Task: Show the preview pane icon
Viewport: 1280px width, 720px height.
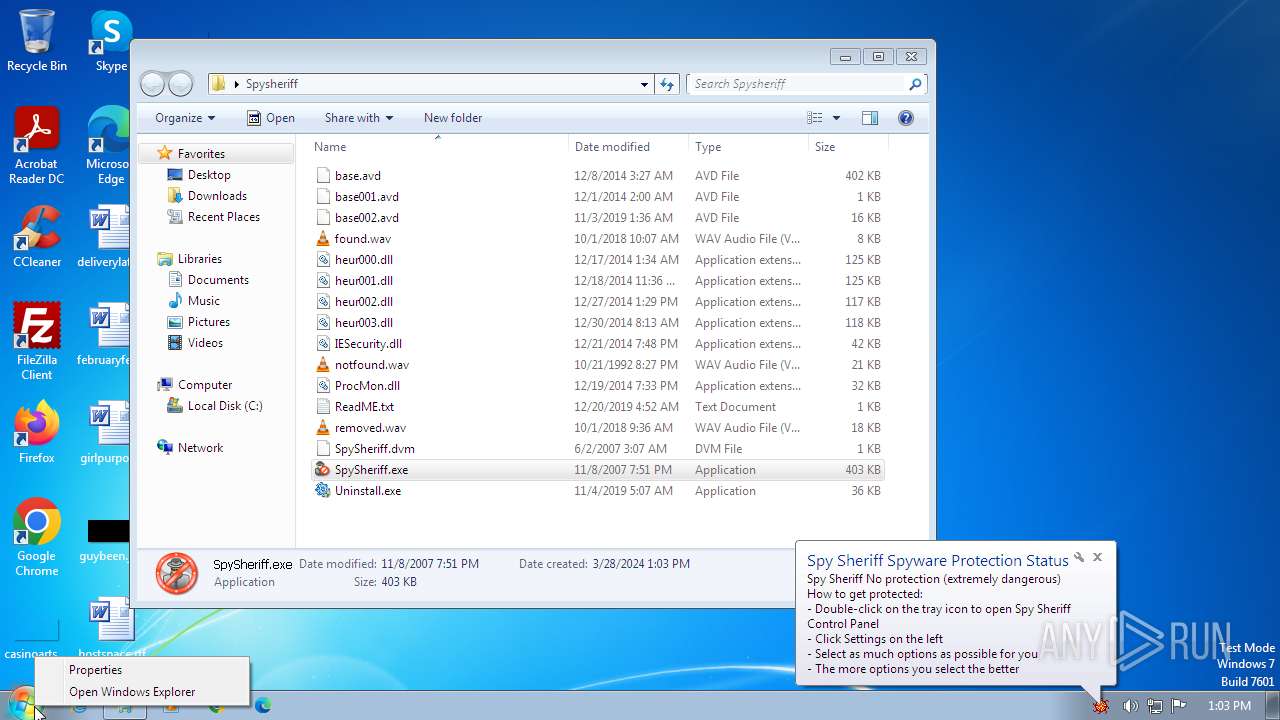Action: pos(870,118)
